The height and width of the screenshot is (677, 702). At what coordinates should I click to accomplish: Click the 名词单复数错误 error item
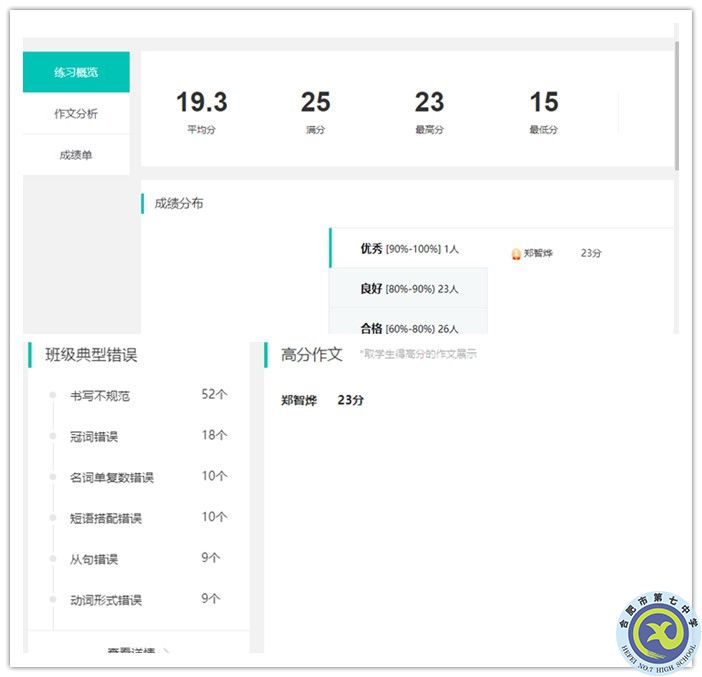112,478
